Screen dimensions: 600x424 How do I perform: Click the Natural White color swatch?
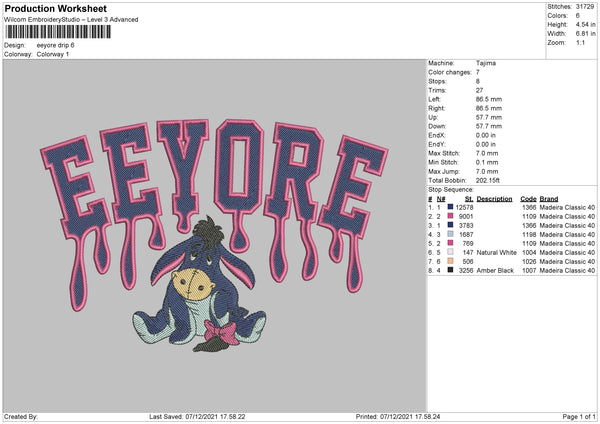pyautogui.click(x=450, y=252)
